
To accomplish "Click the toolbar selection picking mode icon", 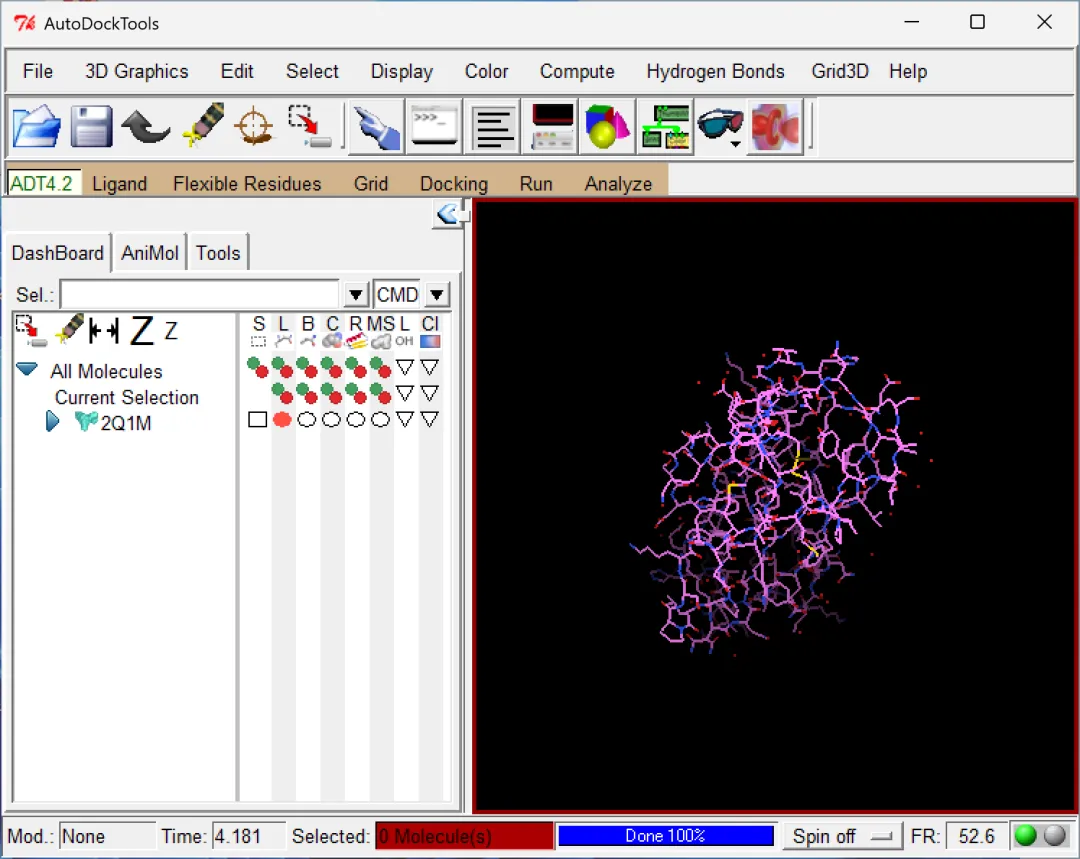I will tap(309, 126).
